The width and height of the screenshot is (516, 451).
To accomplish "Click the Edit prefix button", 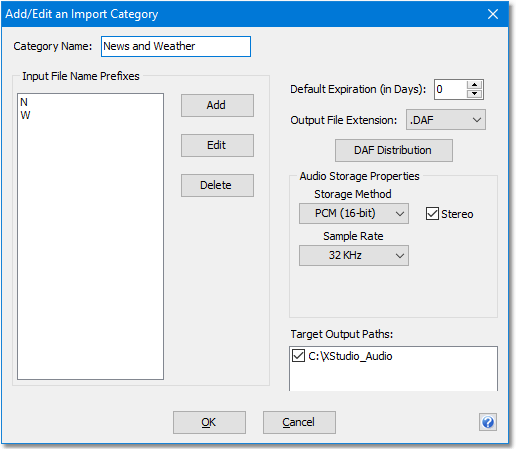I will [x=217, y=145].
